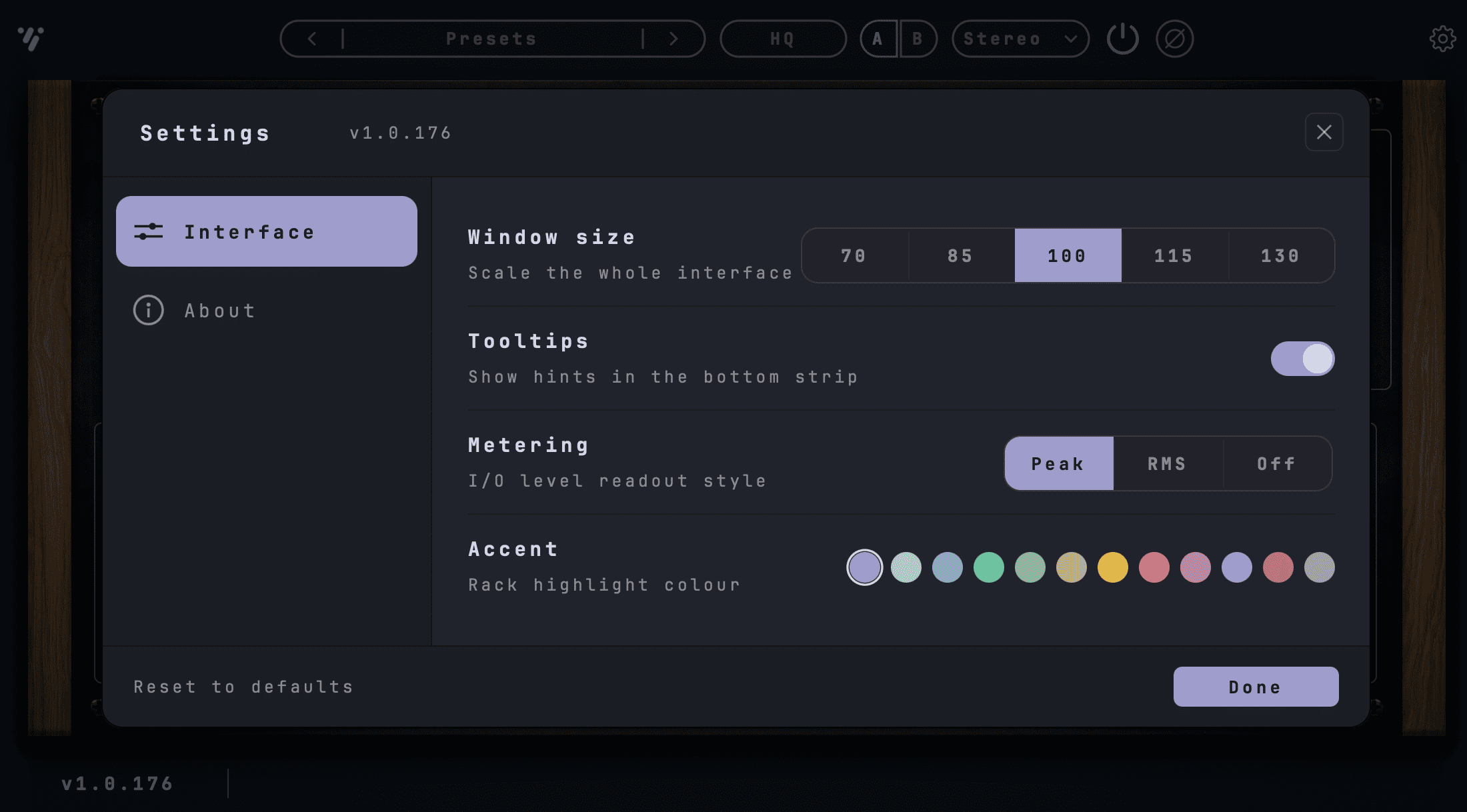Image resolution: width=1467 pixels, height=812 pixels.
Task: Set window size to 130
Action: point(1281,255)
